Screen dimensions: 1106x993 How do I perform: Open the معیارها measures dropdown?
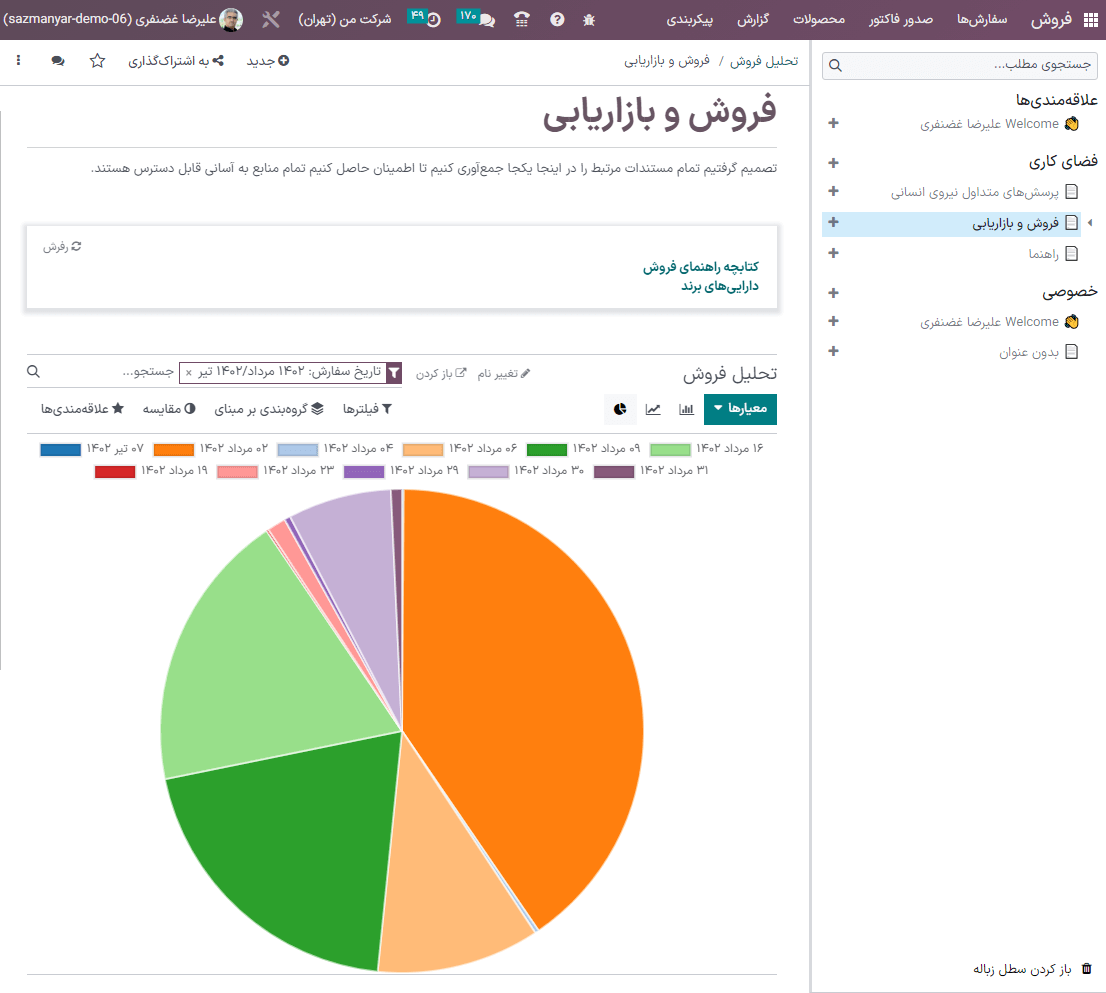tap(740, 409)
